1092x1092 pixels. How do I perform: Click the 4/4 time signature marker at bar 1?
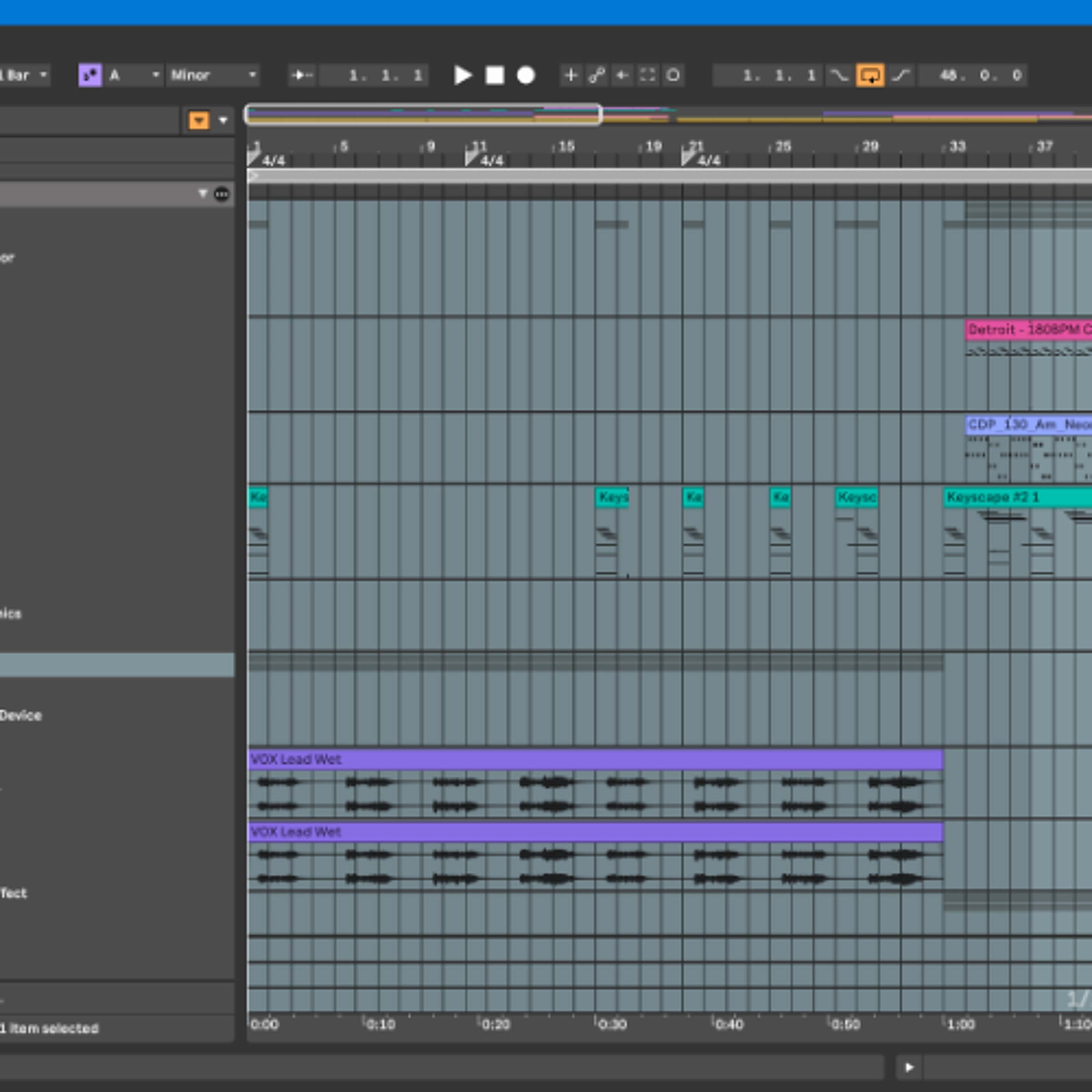click(x=267, y=160)
